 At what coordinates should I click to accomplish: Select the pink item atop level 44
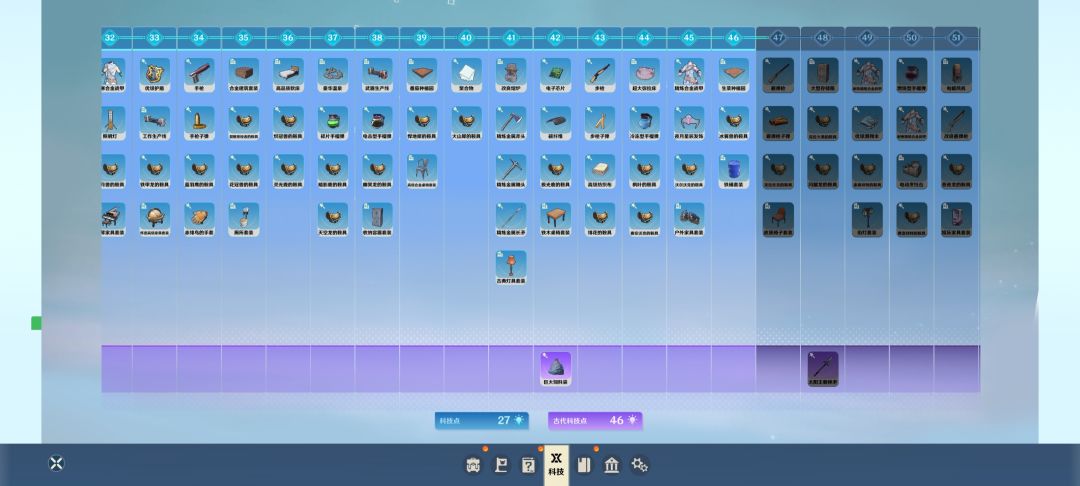point(645,75)
